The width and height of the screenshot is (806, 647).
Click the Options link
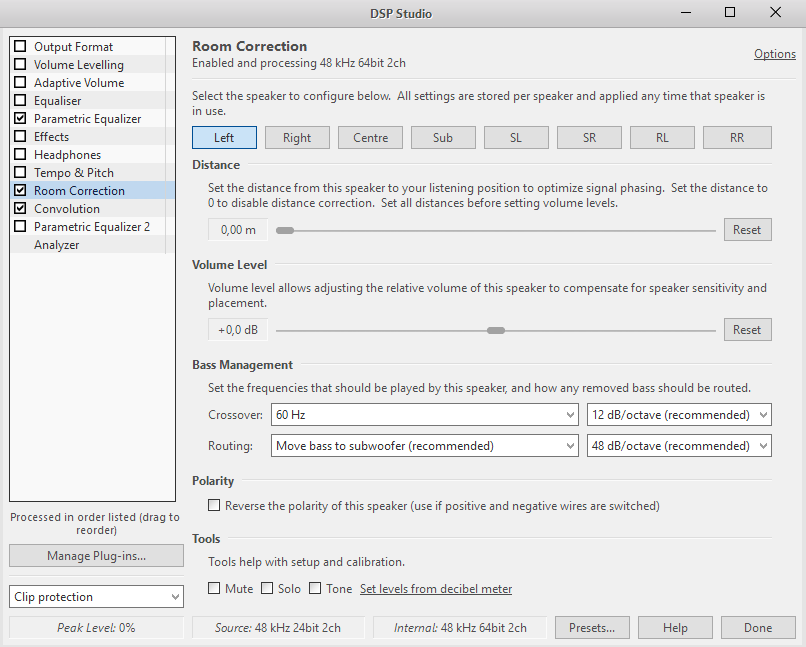(x=775, y=54)
